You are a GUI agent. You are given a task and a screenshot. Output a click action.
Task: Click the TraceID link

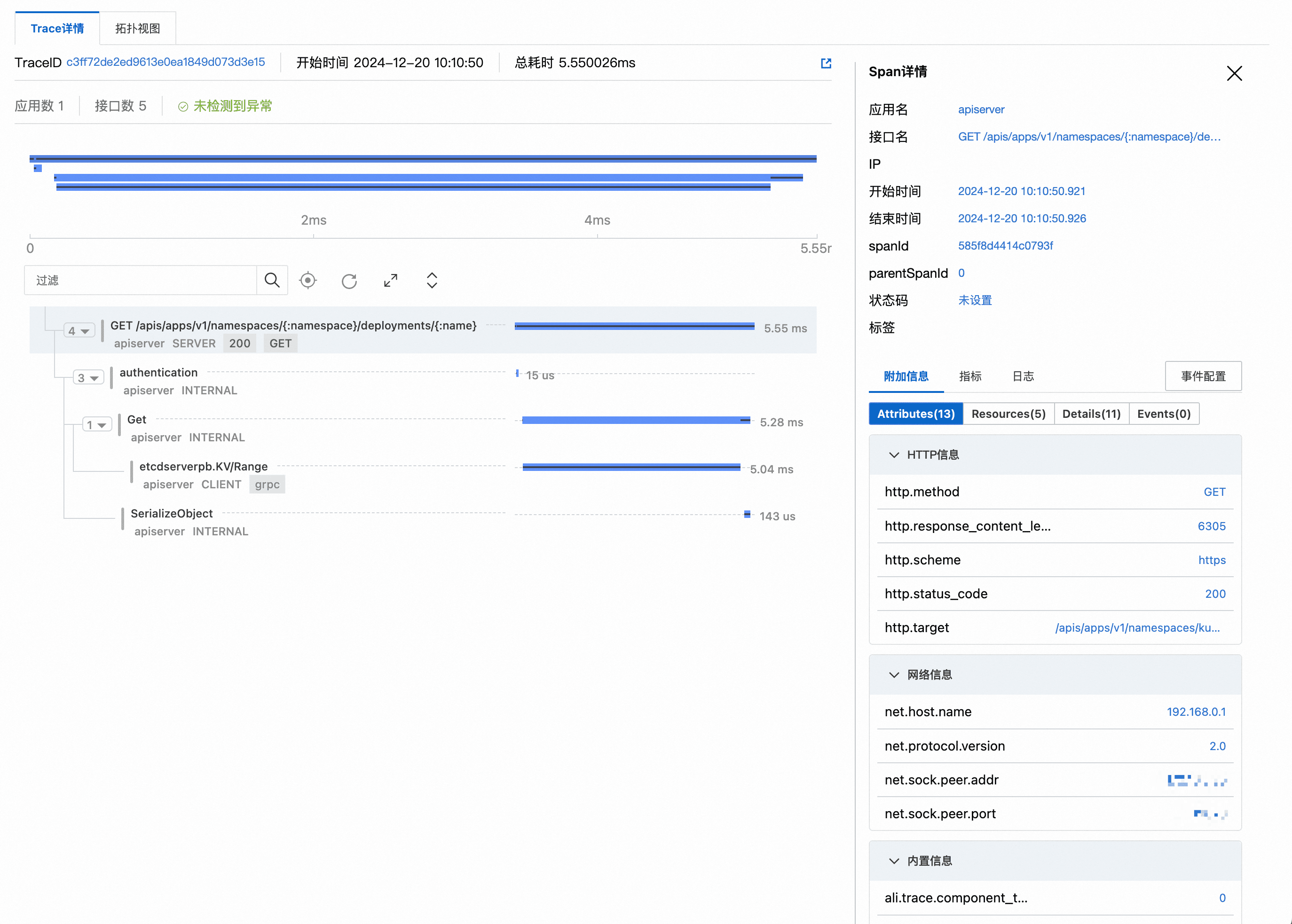point(165,62)
